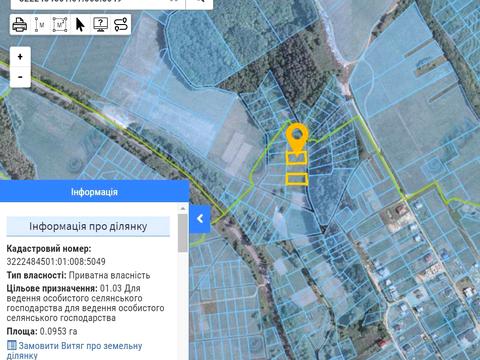Open the Інформація panel header

click(94, 192)
